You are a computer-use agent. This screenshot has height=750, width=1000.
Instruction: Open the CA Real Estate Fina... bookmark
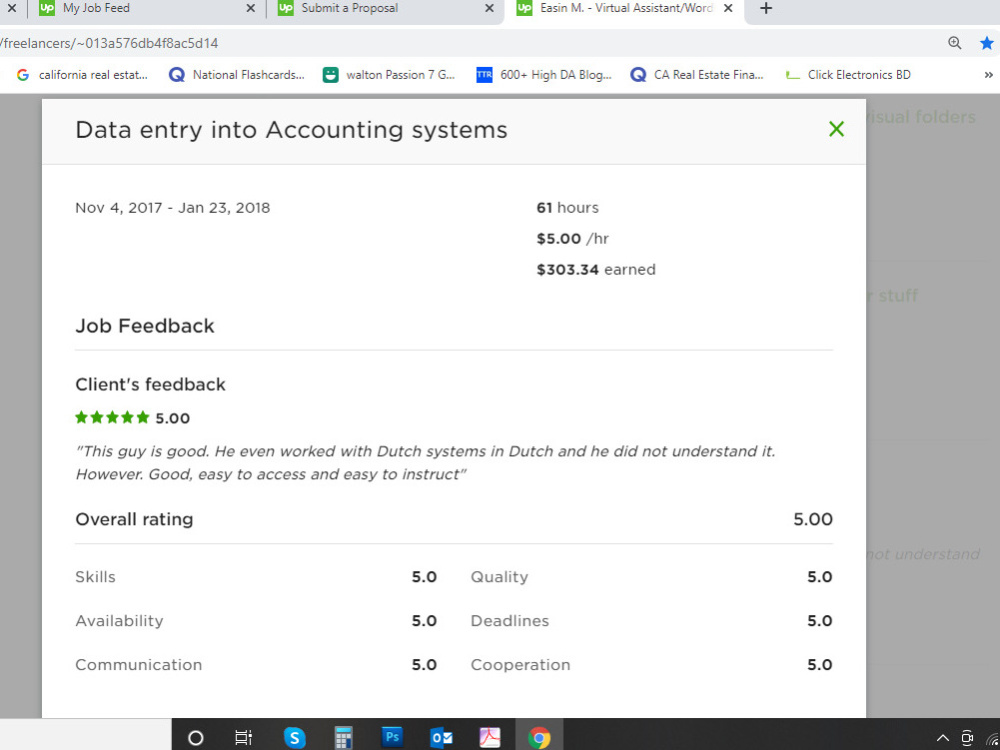point(697,75)
